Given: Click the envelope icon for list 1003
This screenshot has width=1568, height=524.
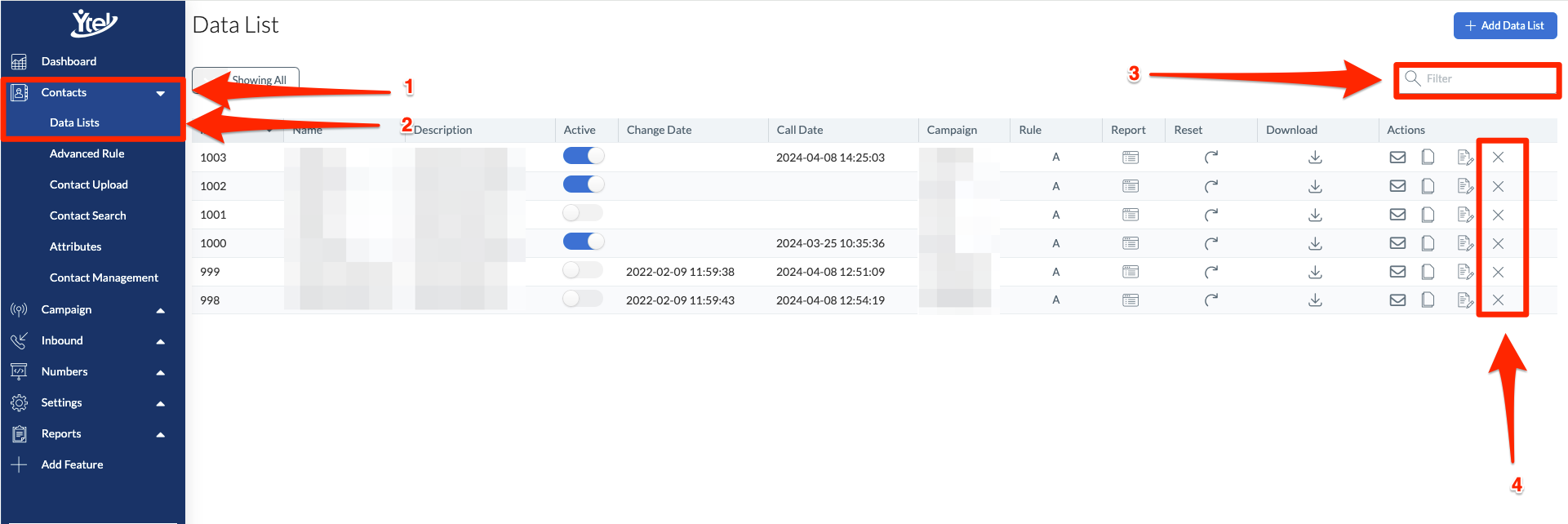Looking at the screenshot, I should tap(1397, 158).
